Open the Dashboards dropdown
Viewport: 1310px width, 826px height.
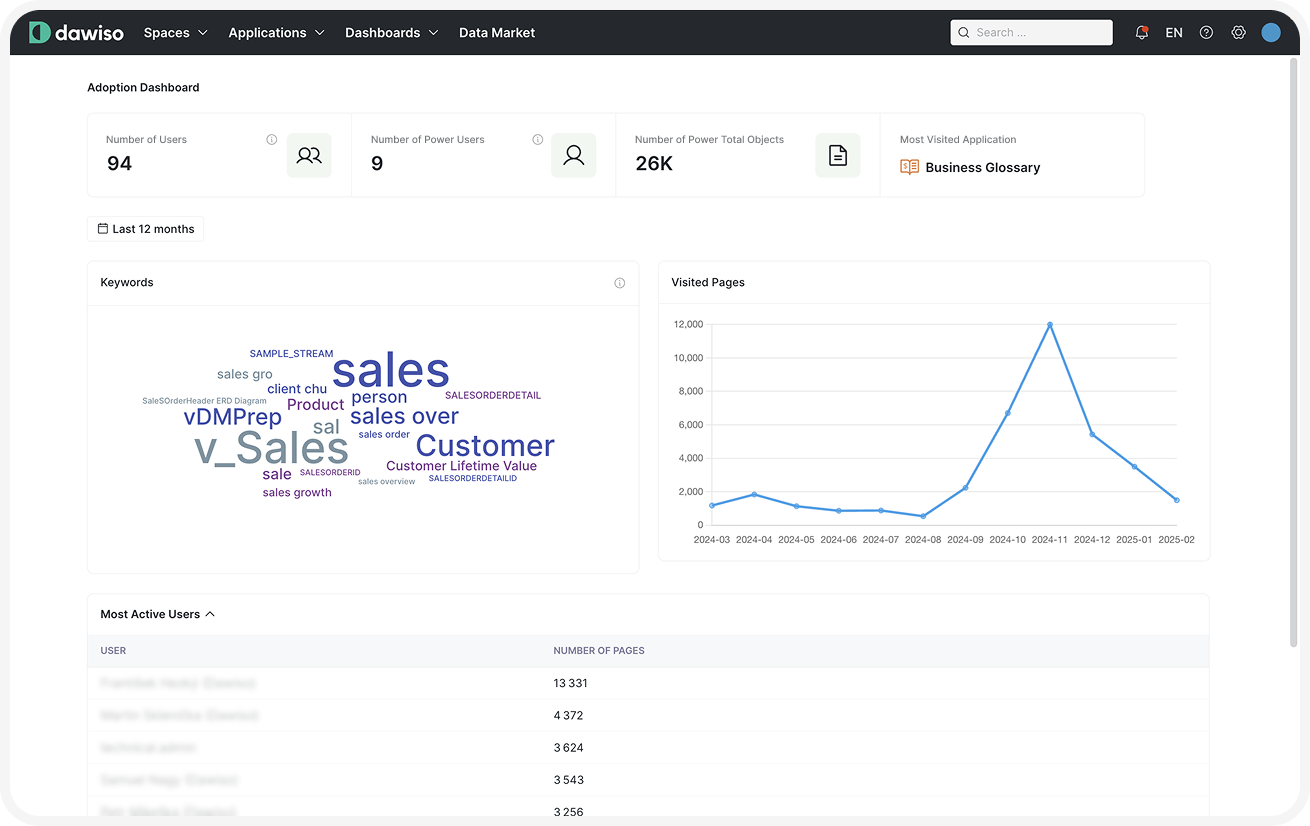tap(391, 32)
